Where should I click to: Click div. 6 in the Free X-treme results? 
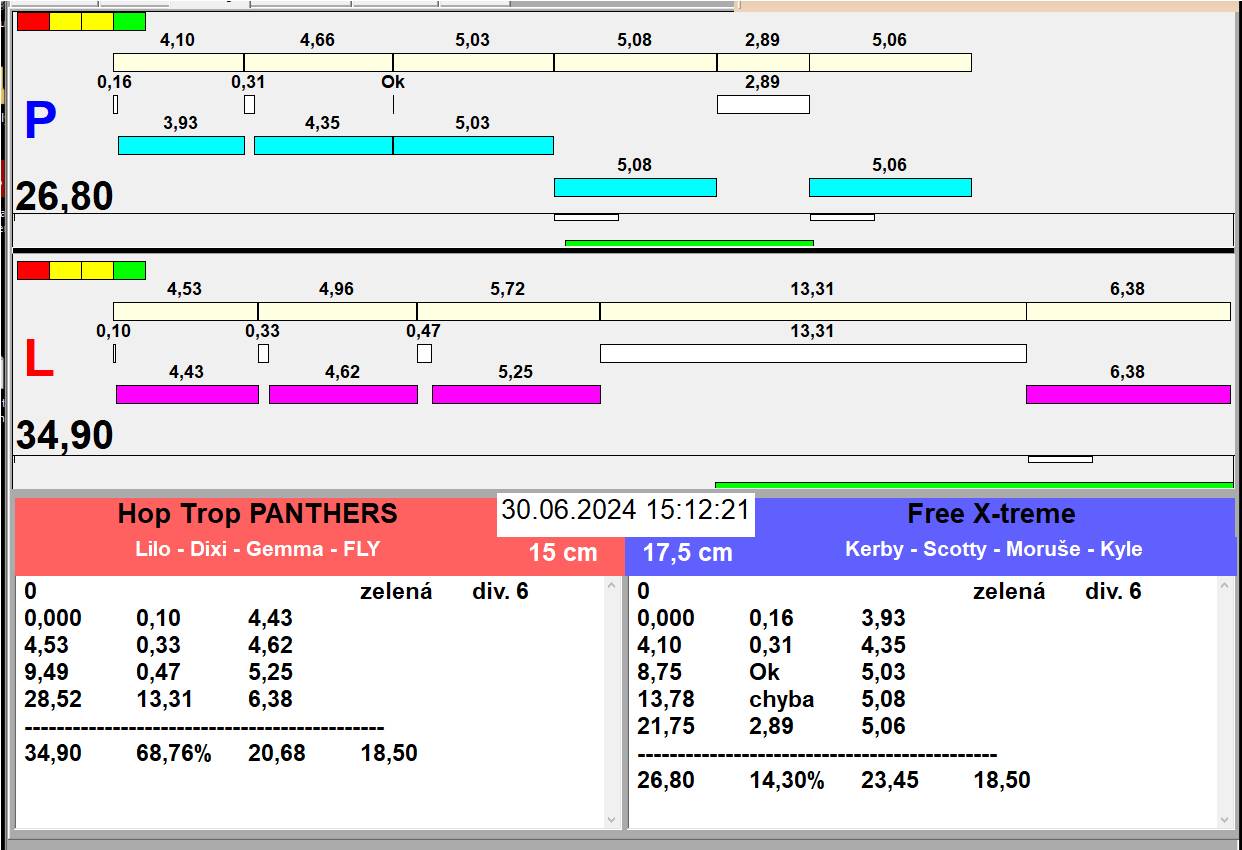(x=1112, y=591)
